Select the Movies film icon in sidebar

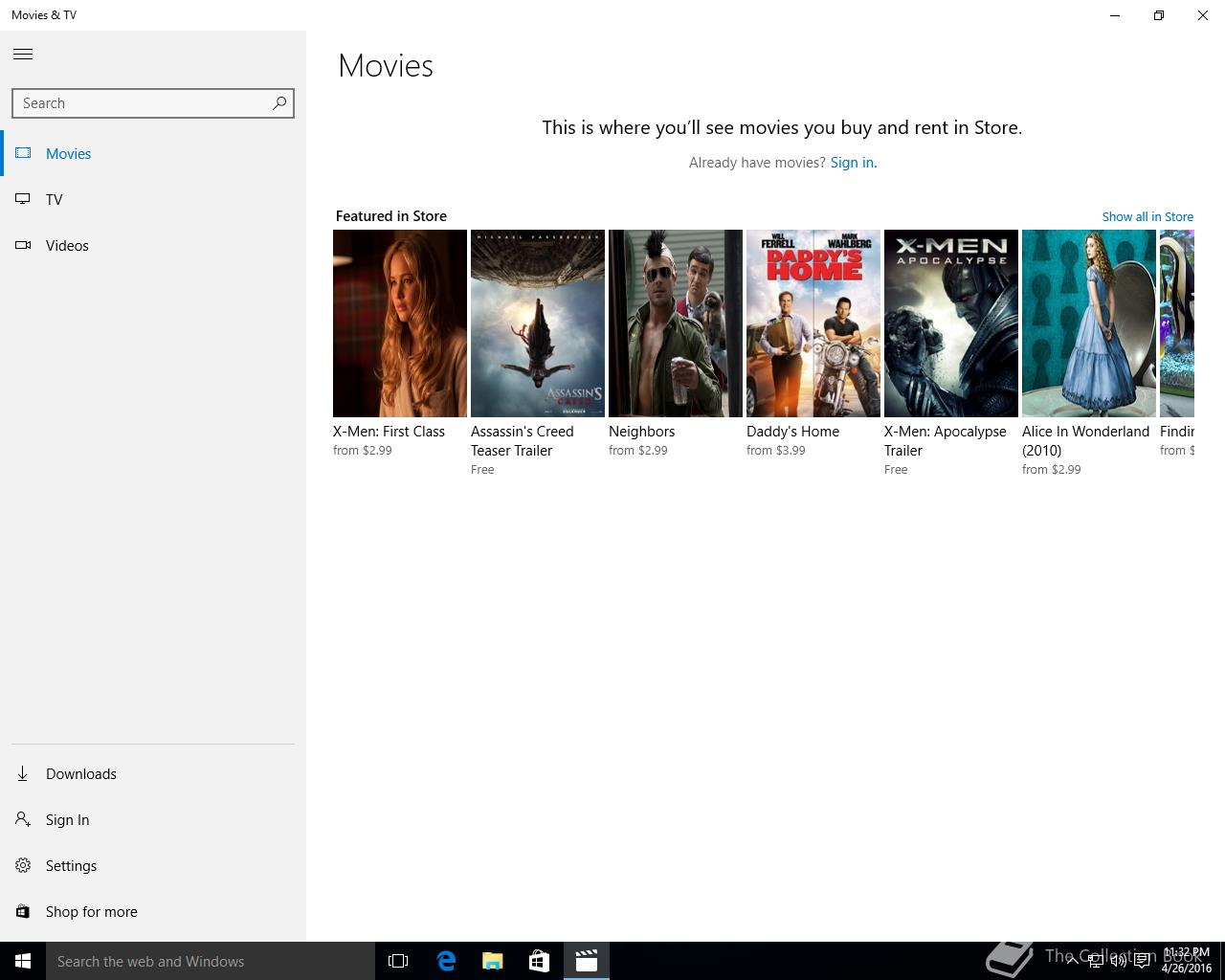pos(23,153)
